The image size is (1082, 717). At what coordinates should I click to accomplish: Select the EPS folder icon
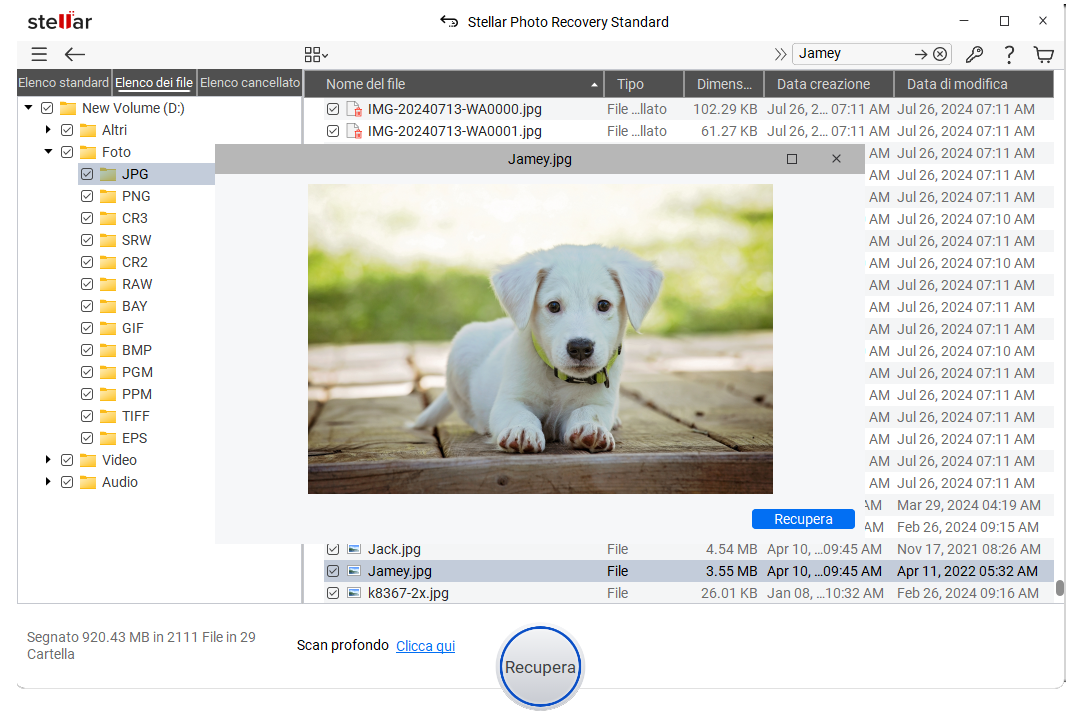(108, 438)
